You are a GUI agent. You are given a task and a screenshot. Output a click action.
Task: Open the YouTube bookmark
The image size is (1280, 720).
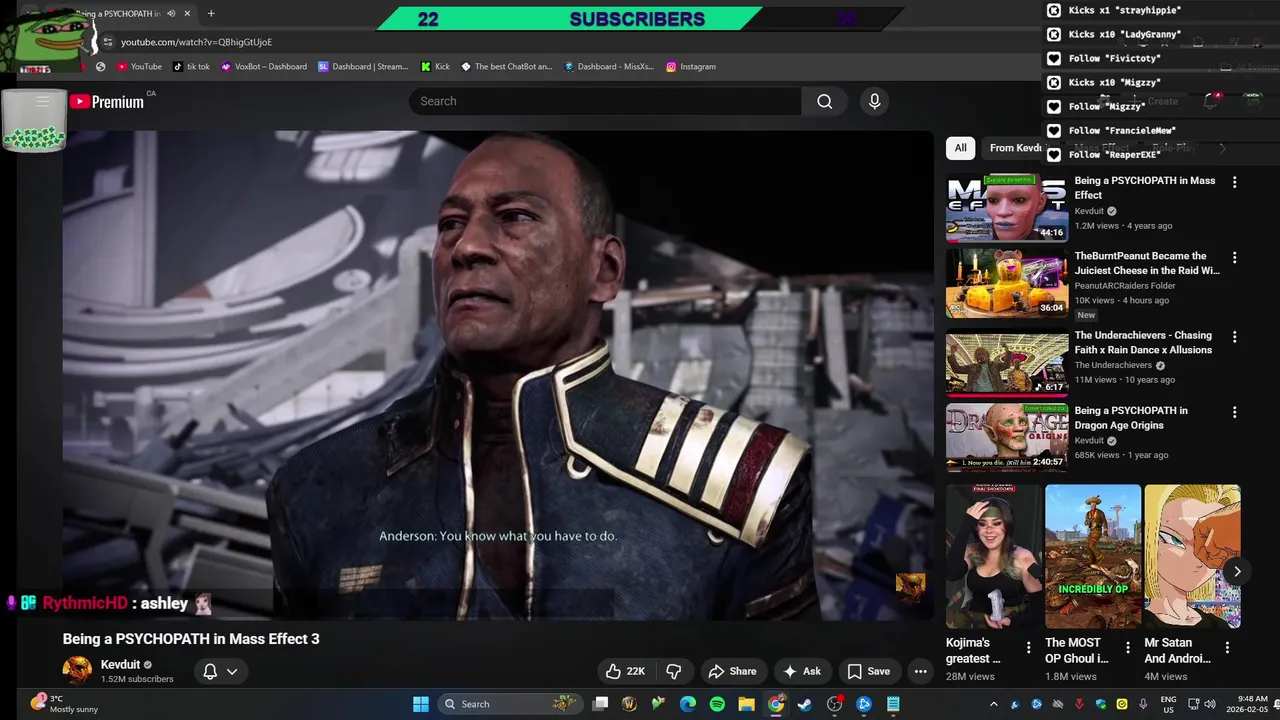coord(139,67)
